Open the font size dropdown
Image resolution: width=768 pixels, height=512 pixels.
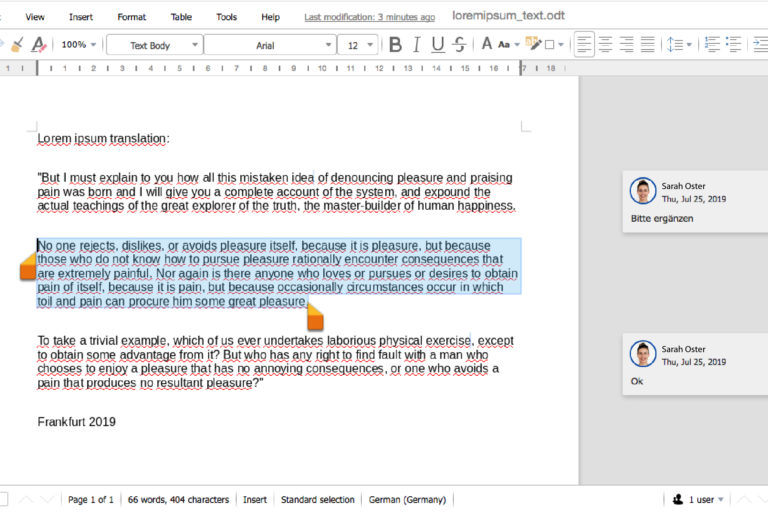371,45
